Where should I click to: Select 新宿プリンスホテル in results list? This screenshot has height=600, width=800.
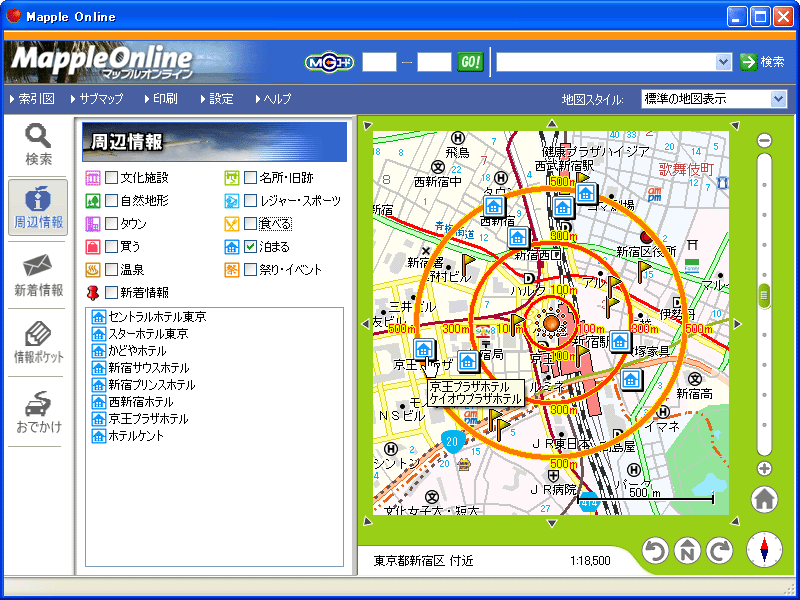coord(143,385)
